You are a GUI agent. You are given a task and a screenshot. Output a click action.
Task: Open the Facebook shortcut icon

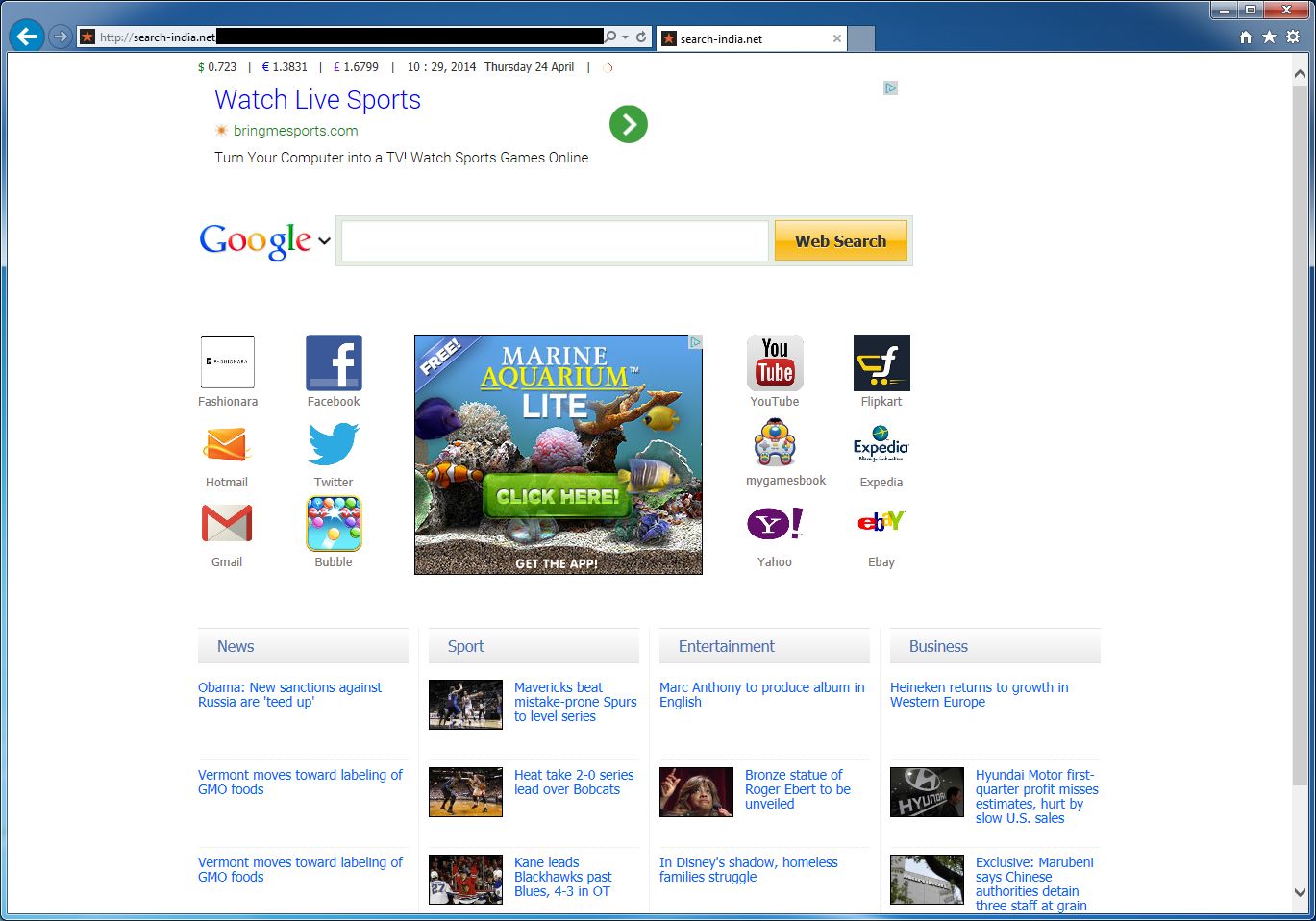[334, 362]
